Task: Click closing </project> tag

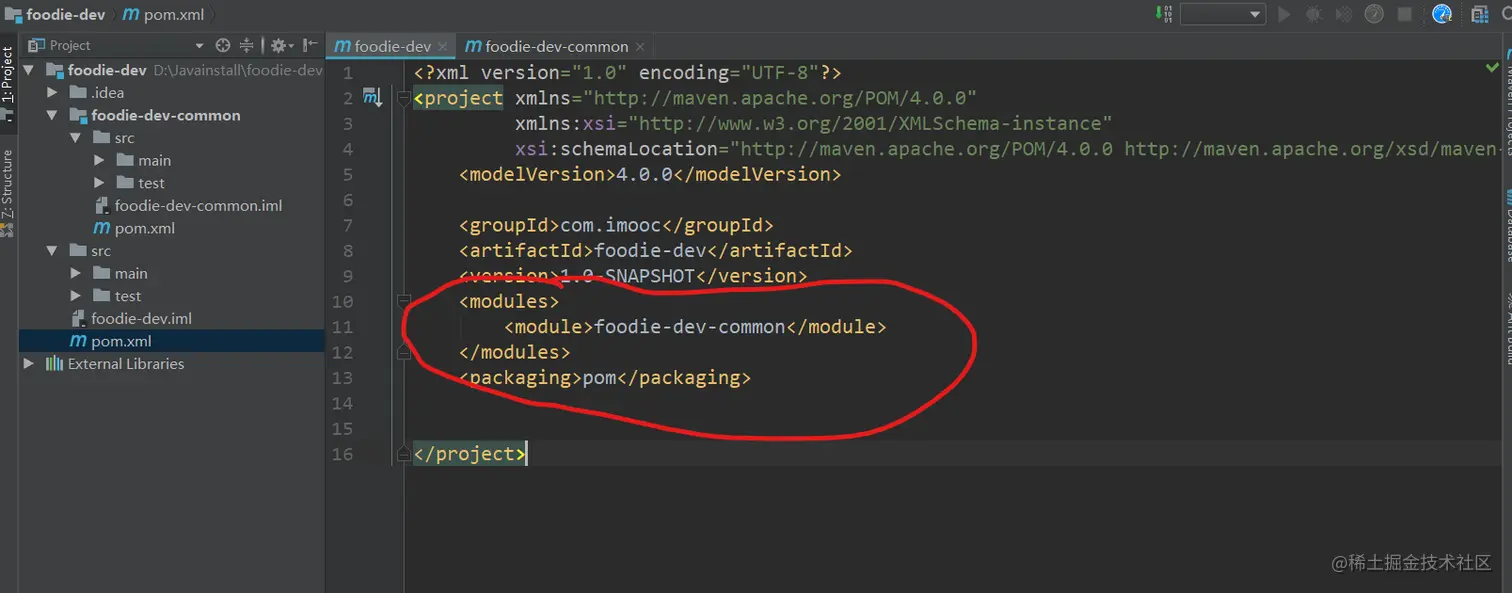Action: point(469,454)
